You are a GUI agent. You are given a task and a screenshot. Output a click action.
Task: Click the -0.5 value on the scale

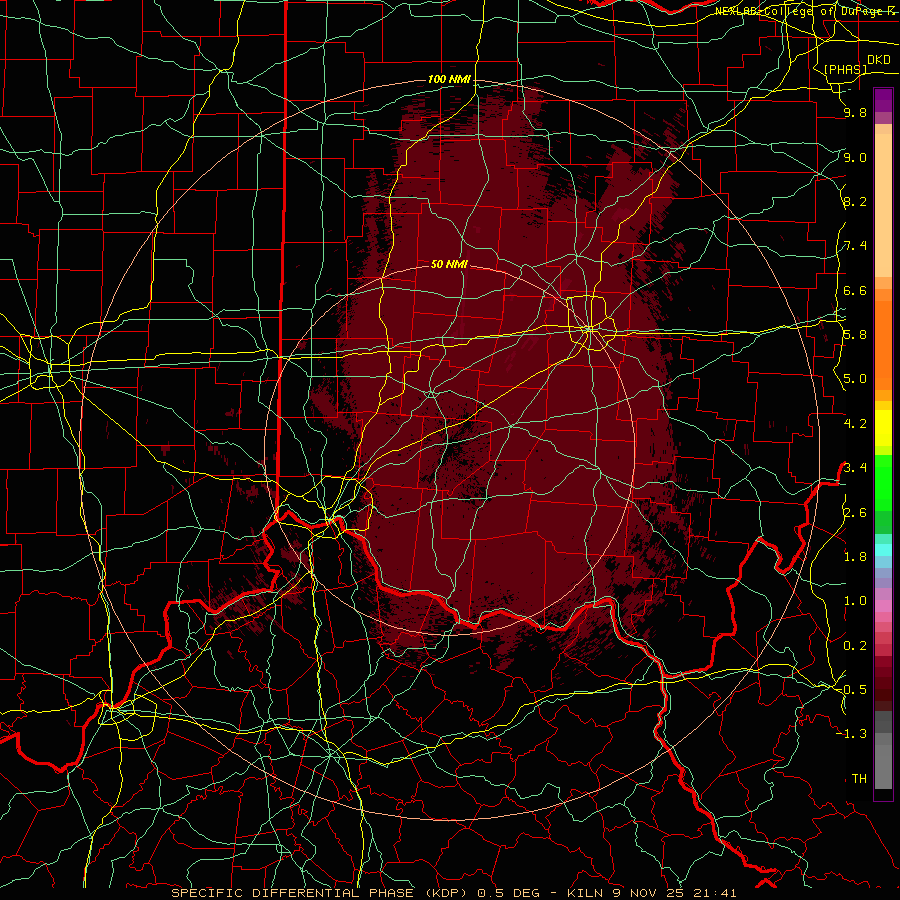(852, 690)
